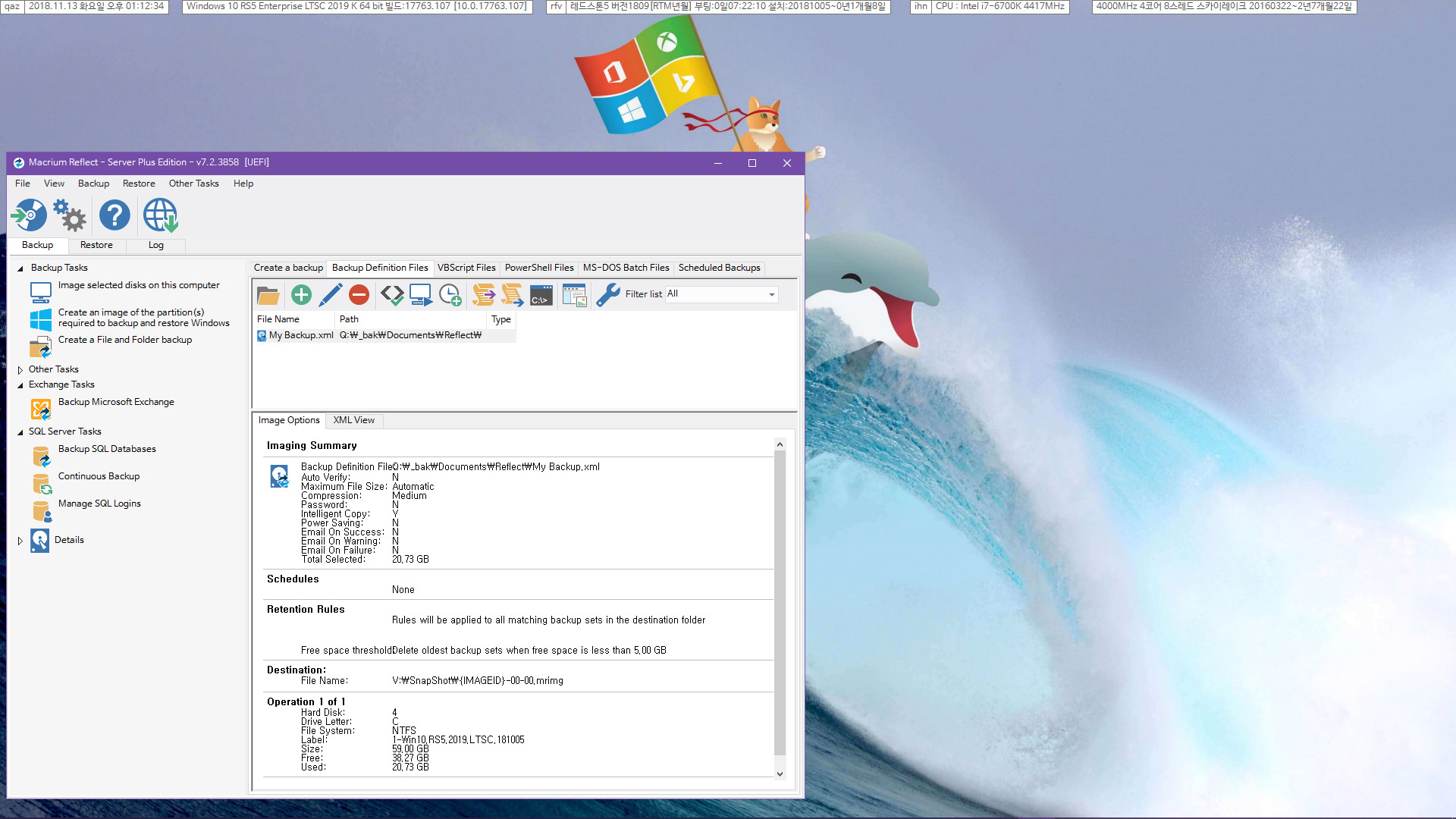Image resolution: width=1456 pixels, height=819 pixels.
Task: Open the Filter list dropdown
Action: pos(771,294)
